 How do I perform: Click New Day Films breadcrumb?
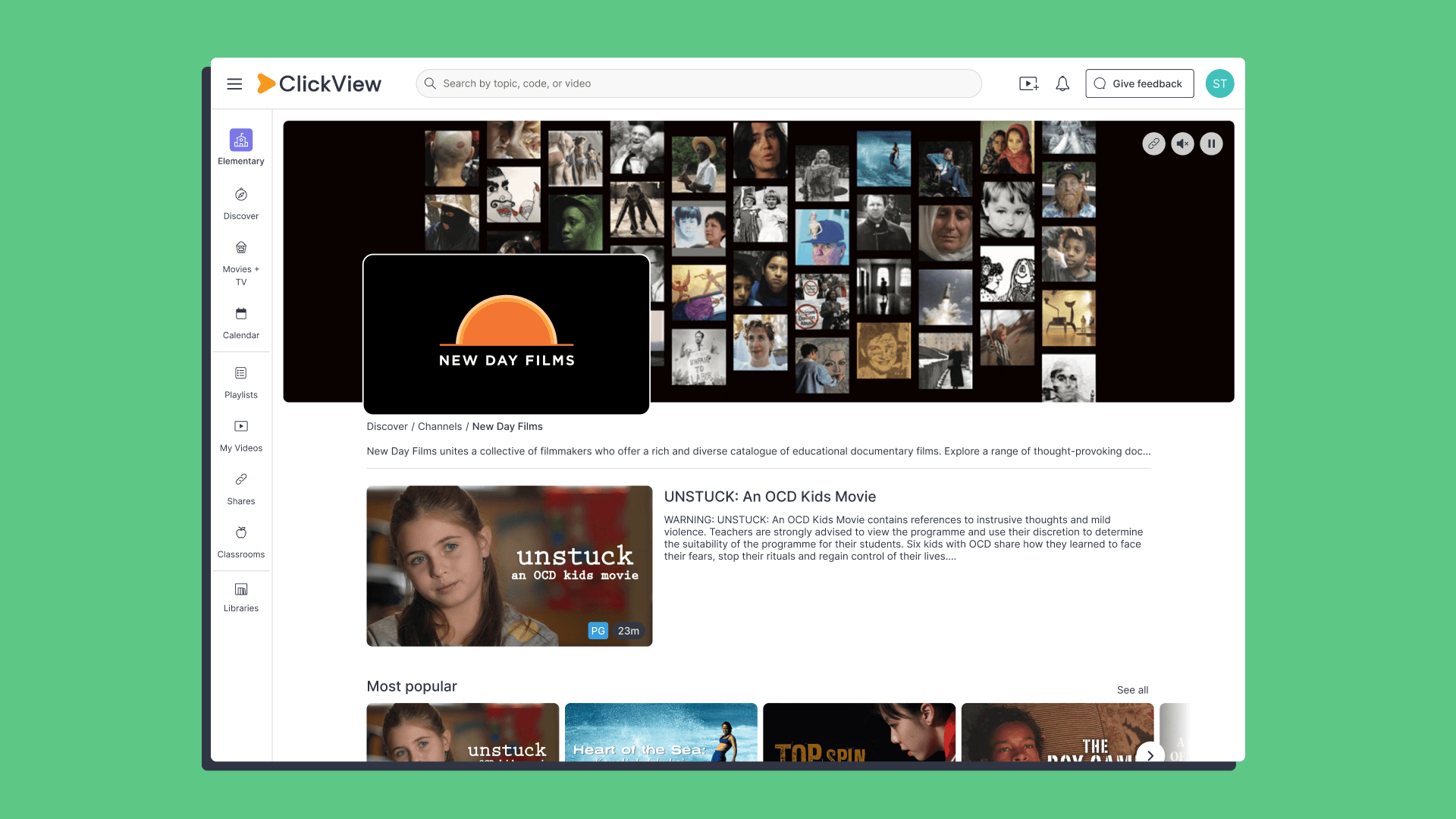click(507, 426)
